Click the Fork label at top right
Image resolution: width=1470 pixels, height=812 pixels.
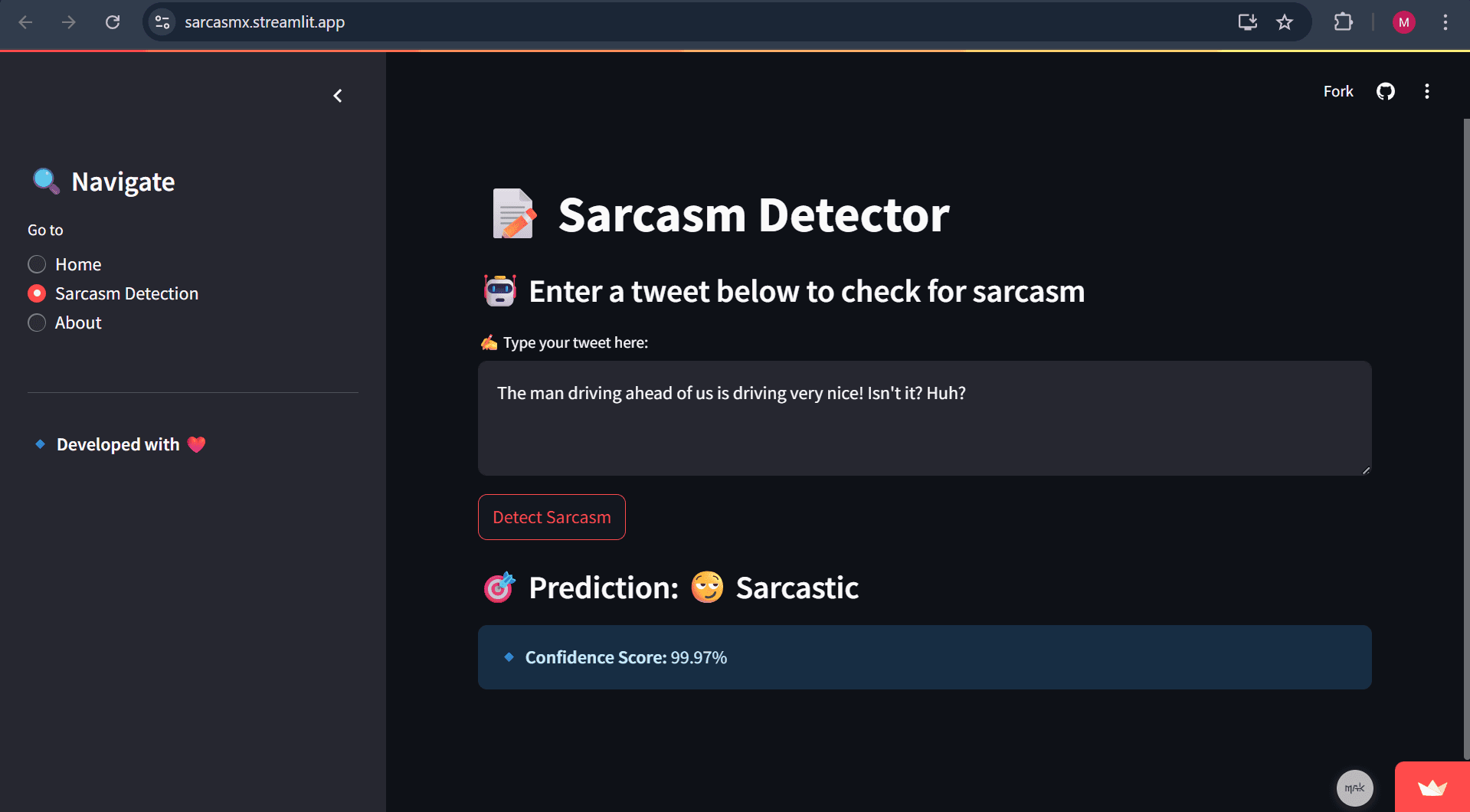coord(1337,91)
